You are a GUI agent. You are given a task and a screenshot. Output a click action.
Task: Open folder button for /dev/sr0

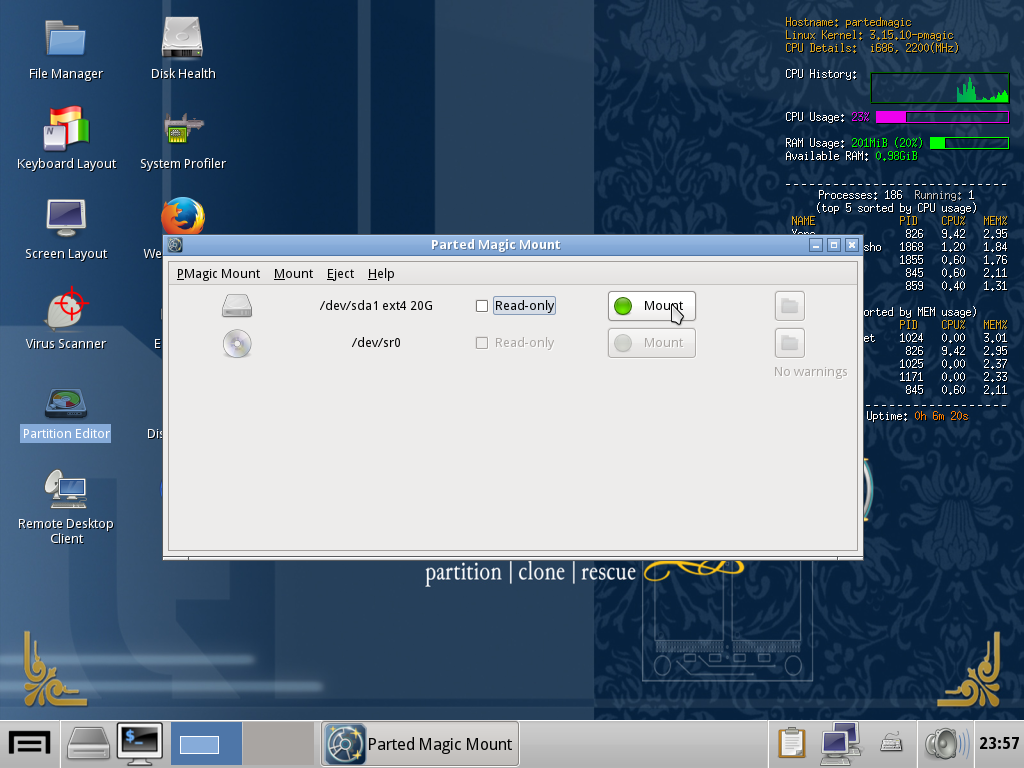click(790, 343)
